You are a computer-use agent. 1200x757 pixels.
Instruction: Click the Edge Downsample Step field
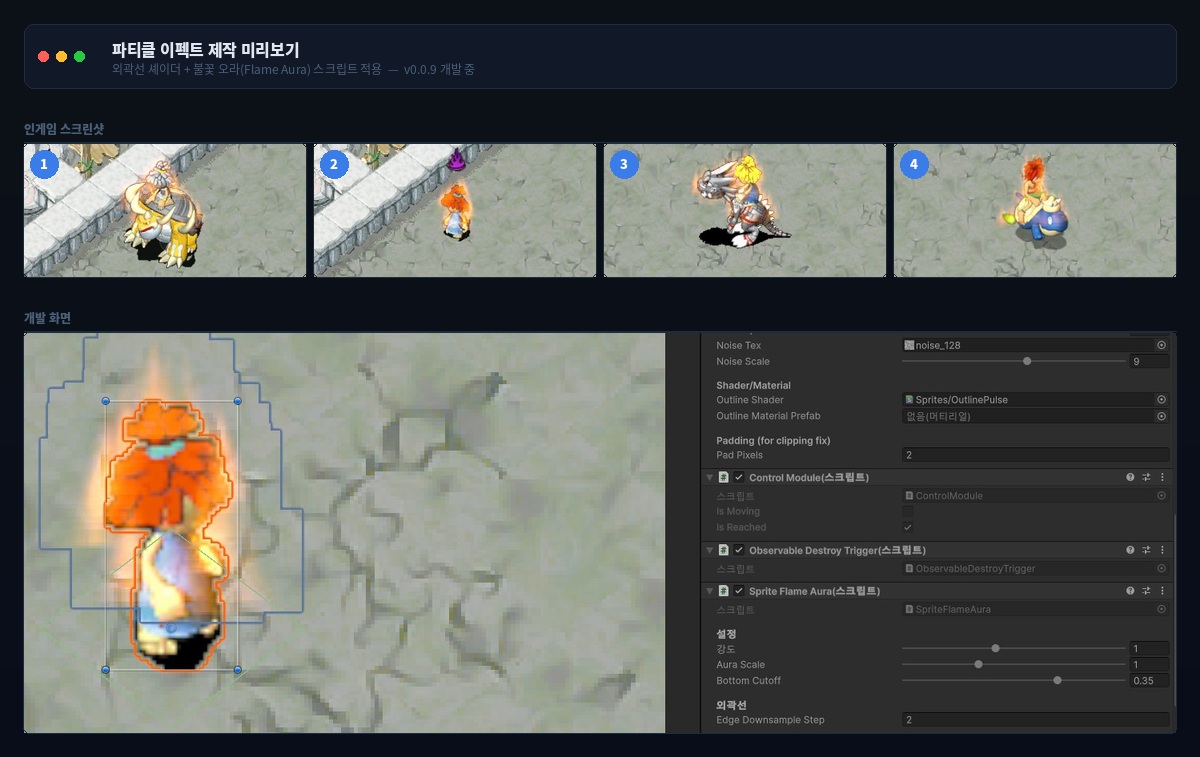point(1035,720)
